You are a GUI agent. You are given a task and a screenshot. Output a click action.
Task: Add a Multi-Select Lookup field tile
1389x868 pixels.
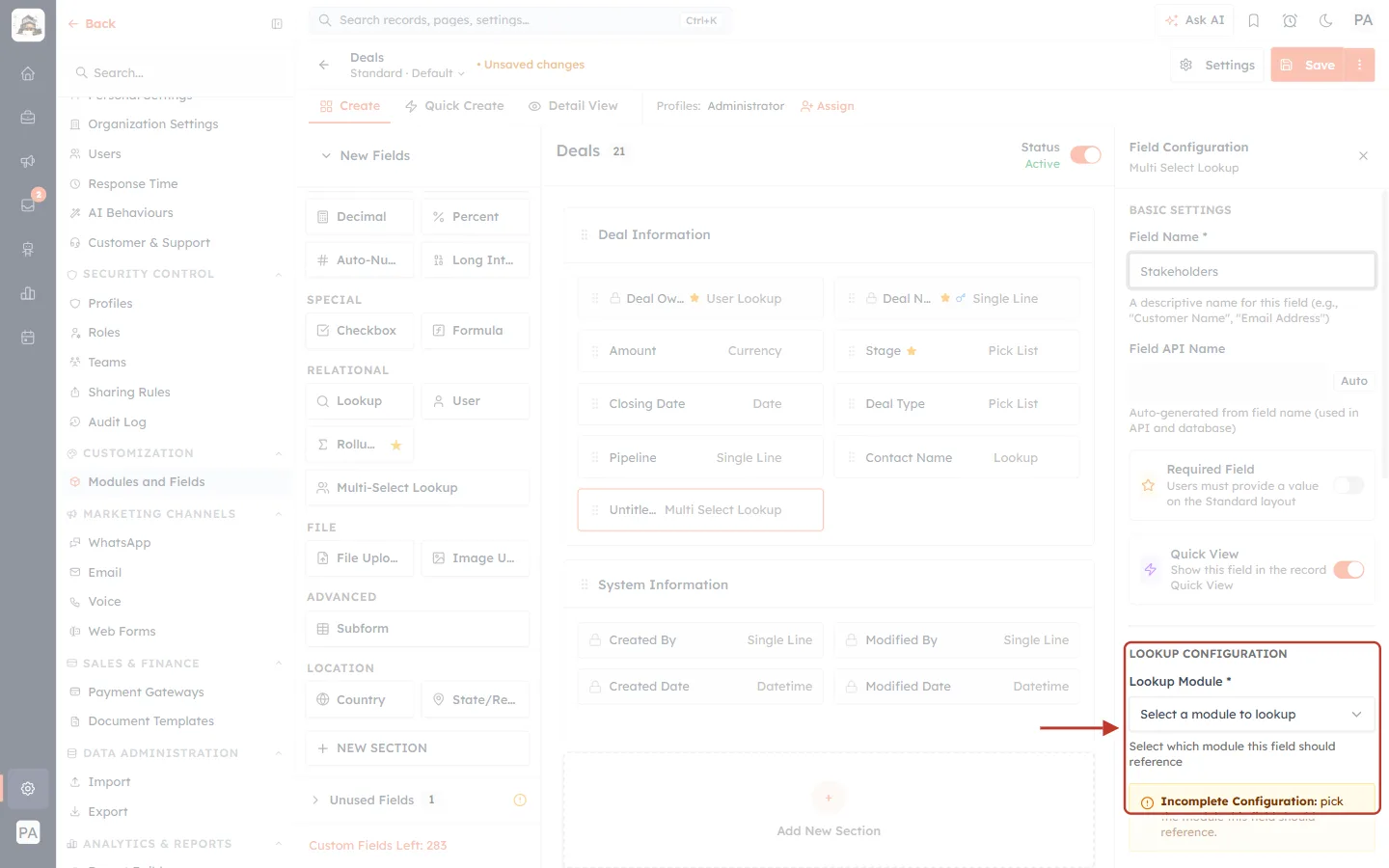418,488
